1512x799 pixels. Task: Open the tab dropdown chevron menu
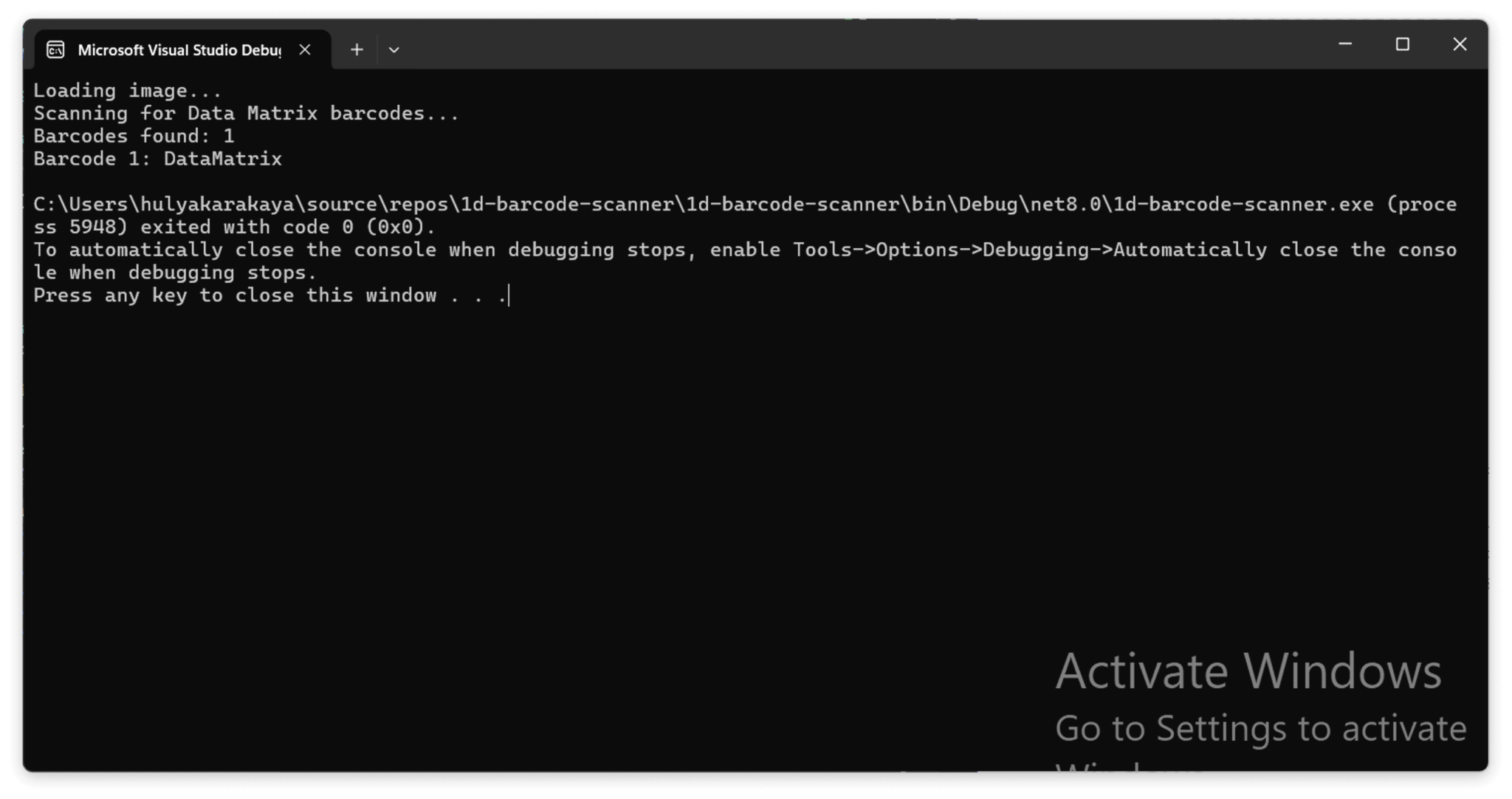394,49
